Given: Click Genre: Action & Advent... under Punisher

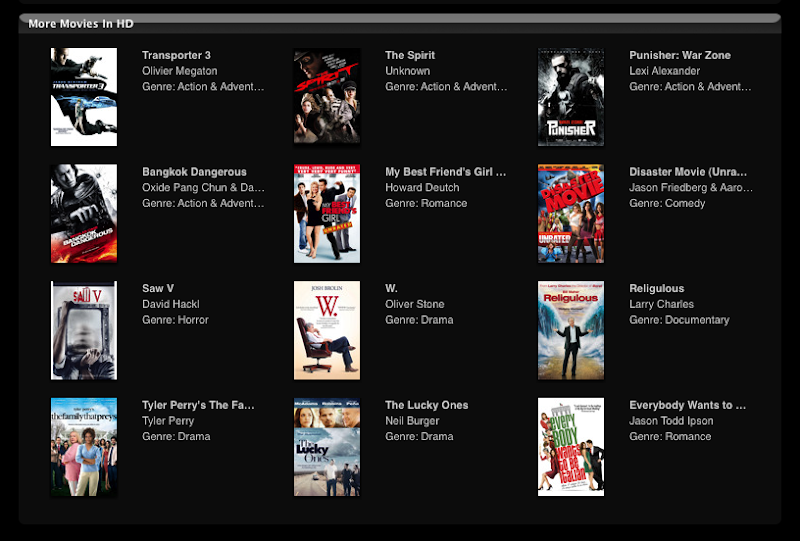Looking at the screenshot, I should (x=690, y=87).
